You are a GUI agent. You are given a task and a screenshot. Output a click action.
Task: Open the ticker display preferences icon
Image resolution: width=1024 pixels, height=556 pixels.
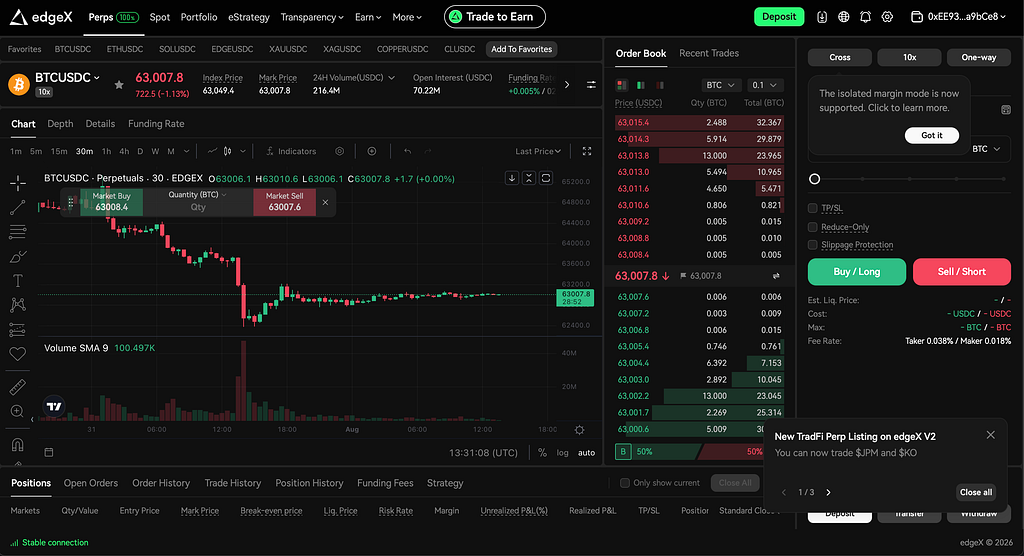pos(591,85)
